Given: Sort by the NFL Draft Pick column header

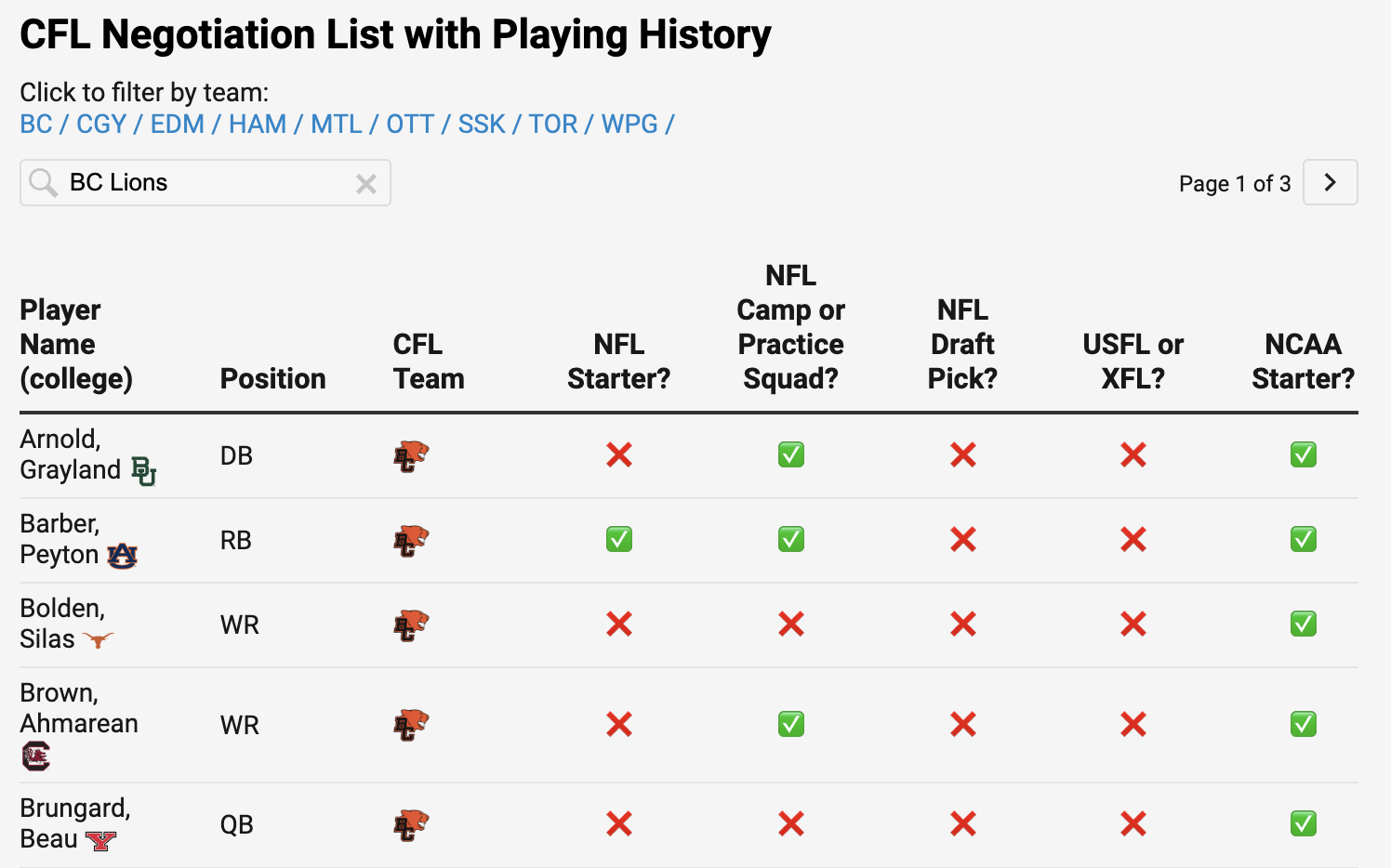Looking at the screenshot, I should [x=962, y=344].
